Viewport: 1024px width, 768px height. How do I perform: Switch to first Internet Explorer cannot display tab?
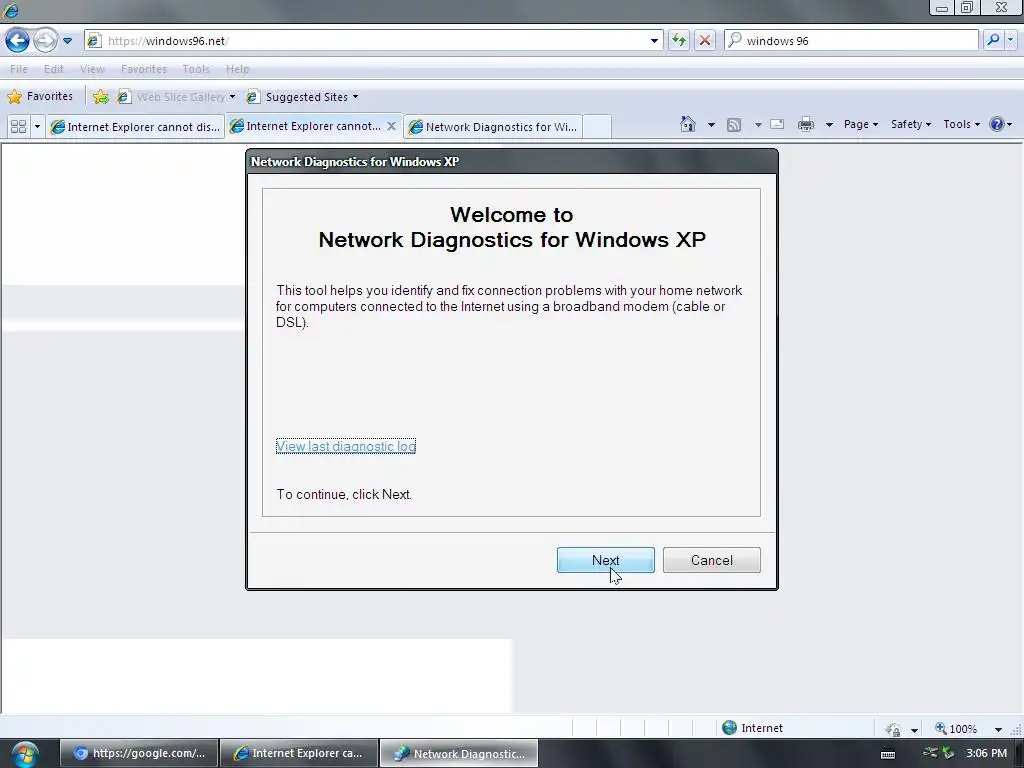coord(136,127)
